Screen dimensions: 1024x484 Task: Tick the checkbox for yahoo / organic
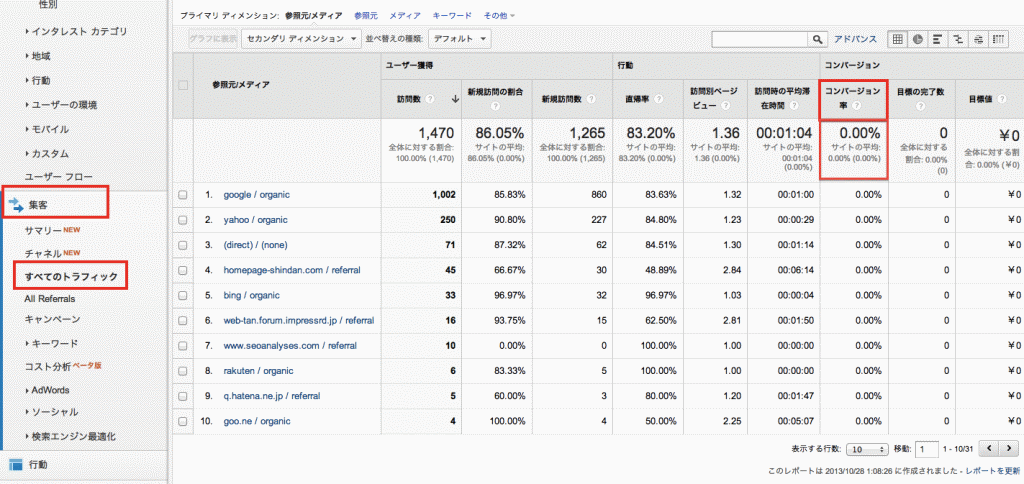pyautogui.click(x=183, y=220)
